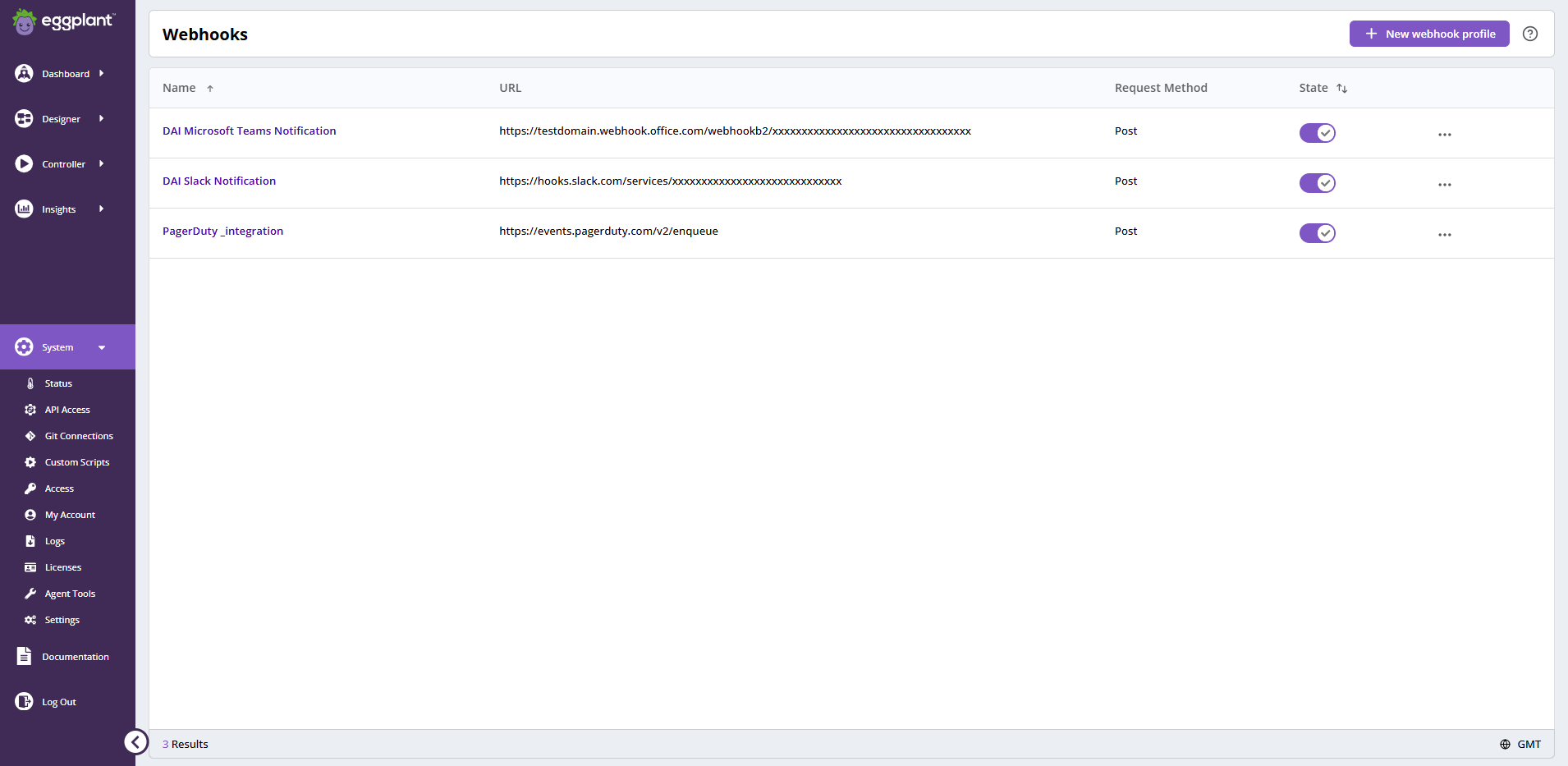Click the webhook.office.com URL text
Image resolution: width=1568 pixels, height=766 pixels.
tap(735, 131)
